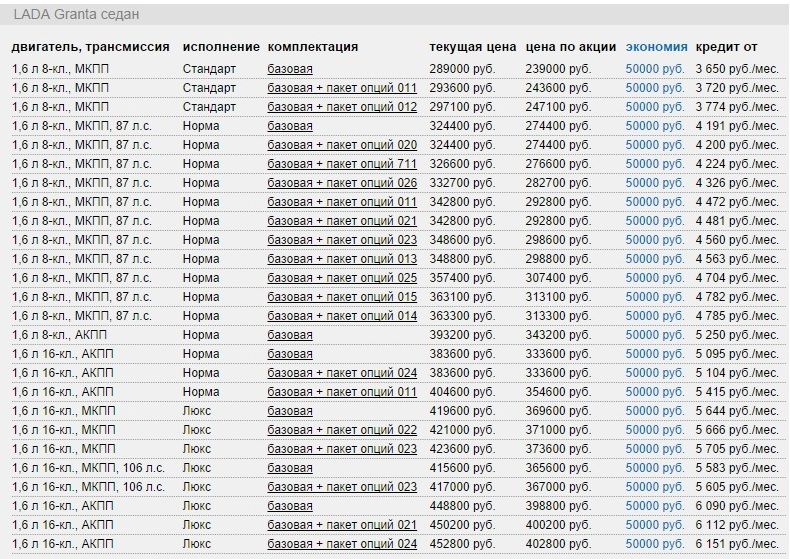The width and height of the screenshot is (790, 559).
Task: Click the 'текущая цена' column header
Action: pos(473,47)
